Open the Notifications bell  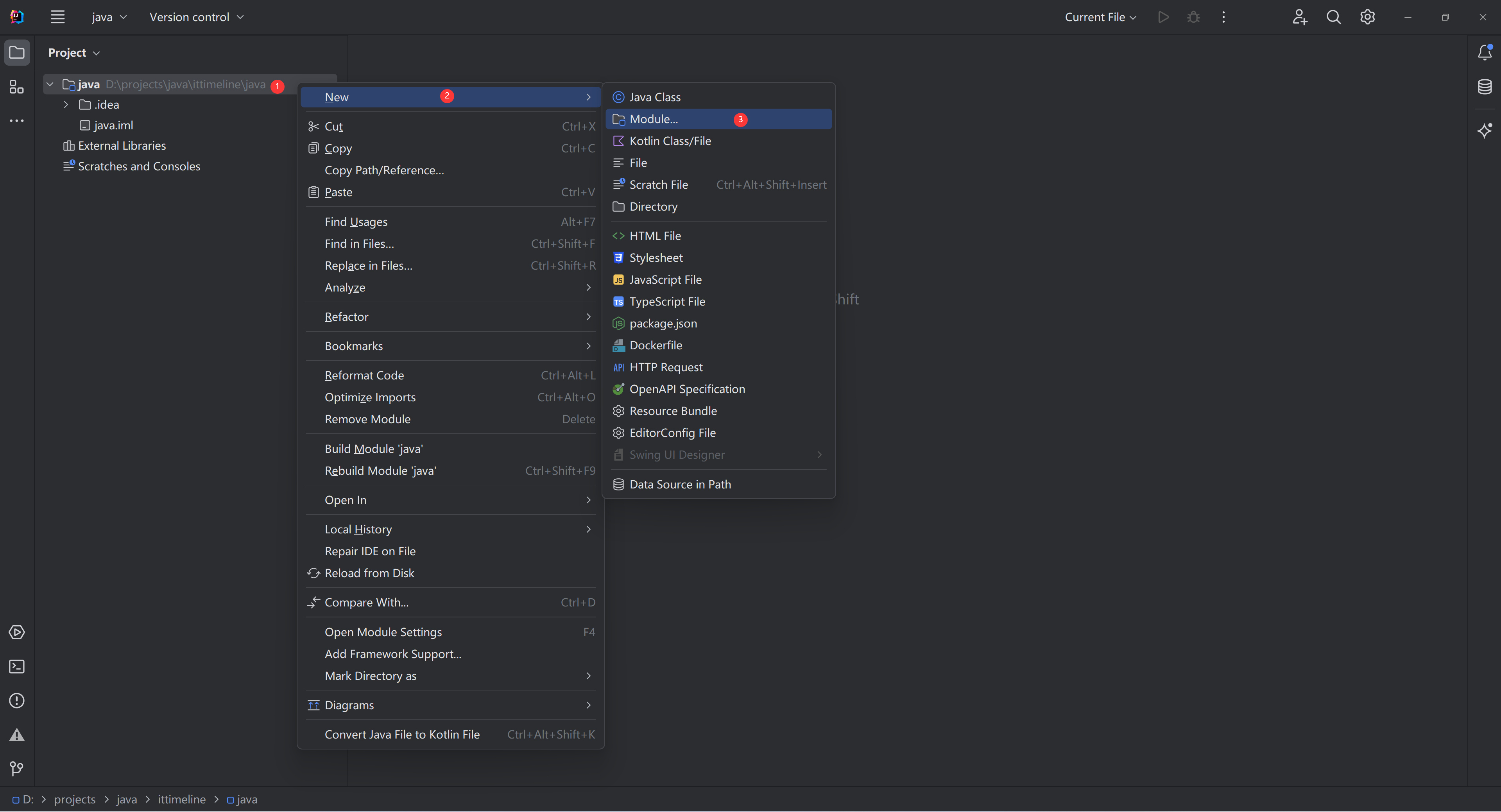coord(1485,52)
